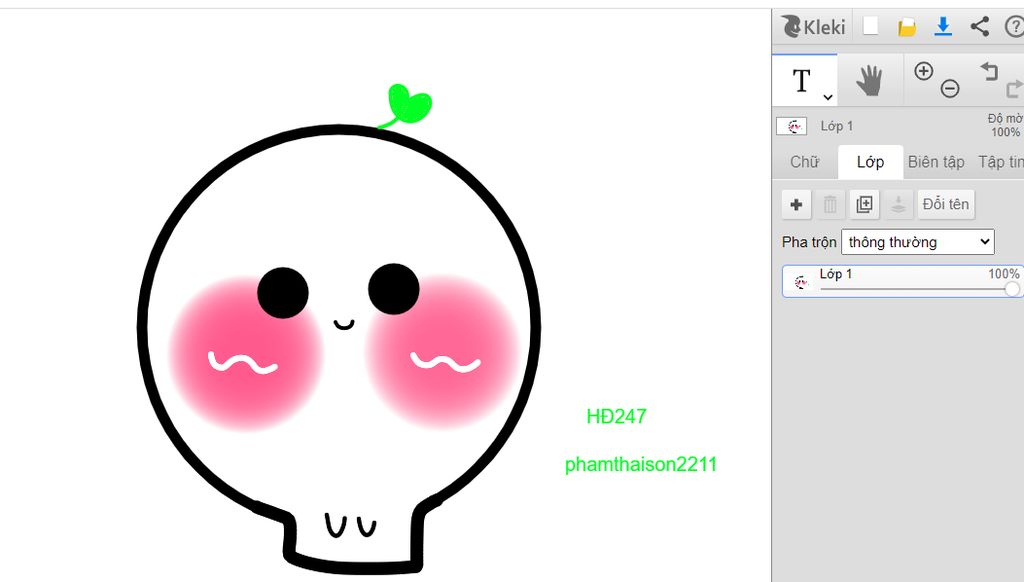Select the Hand pan tool

(869, 81)
